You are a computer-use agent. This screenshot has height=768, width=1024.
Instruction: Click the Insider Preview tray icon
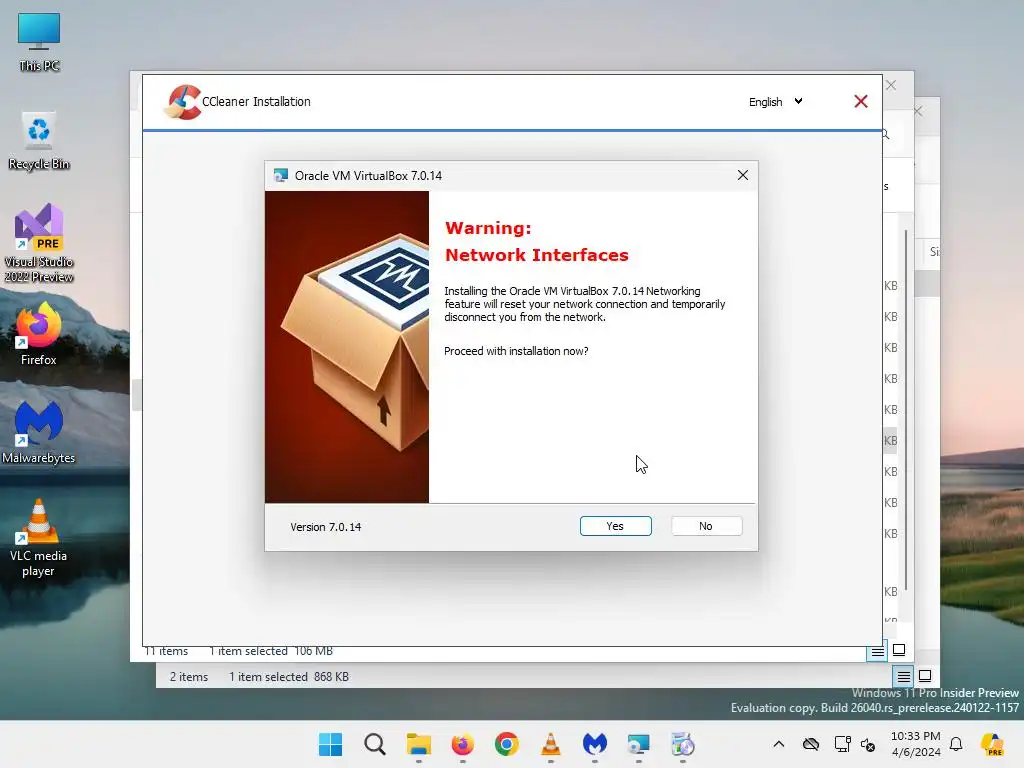point(993,744)
